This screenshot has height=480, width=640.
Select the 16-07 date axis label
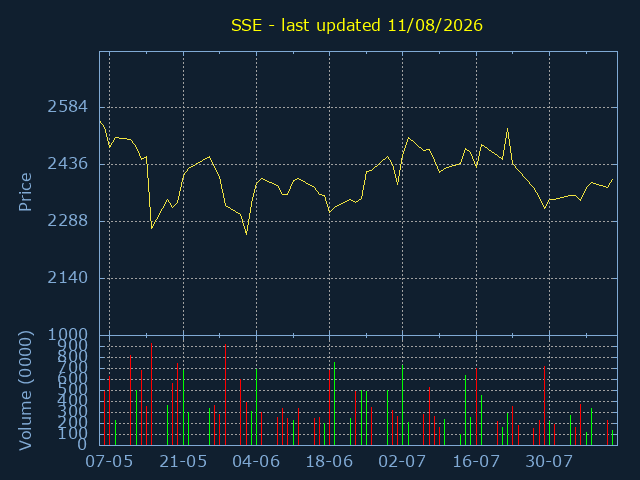[476, 462]
